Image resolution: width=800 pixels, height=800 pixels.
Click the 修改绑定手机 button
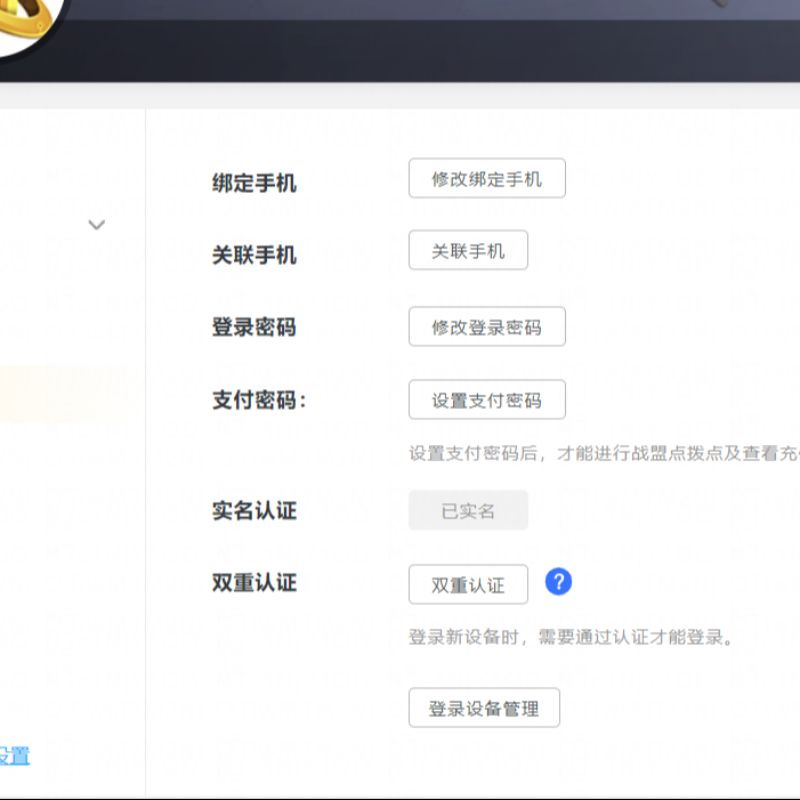[x=487, y=179]
